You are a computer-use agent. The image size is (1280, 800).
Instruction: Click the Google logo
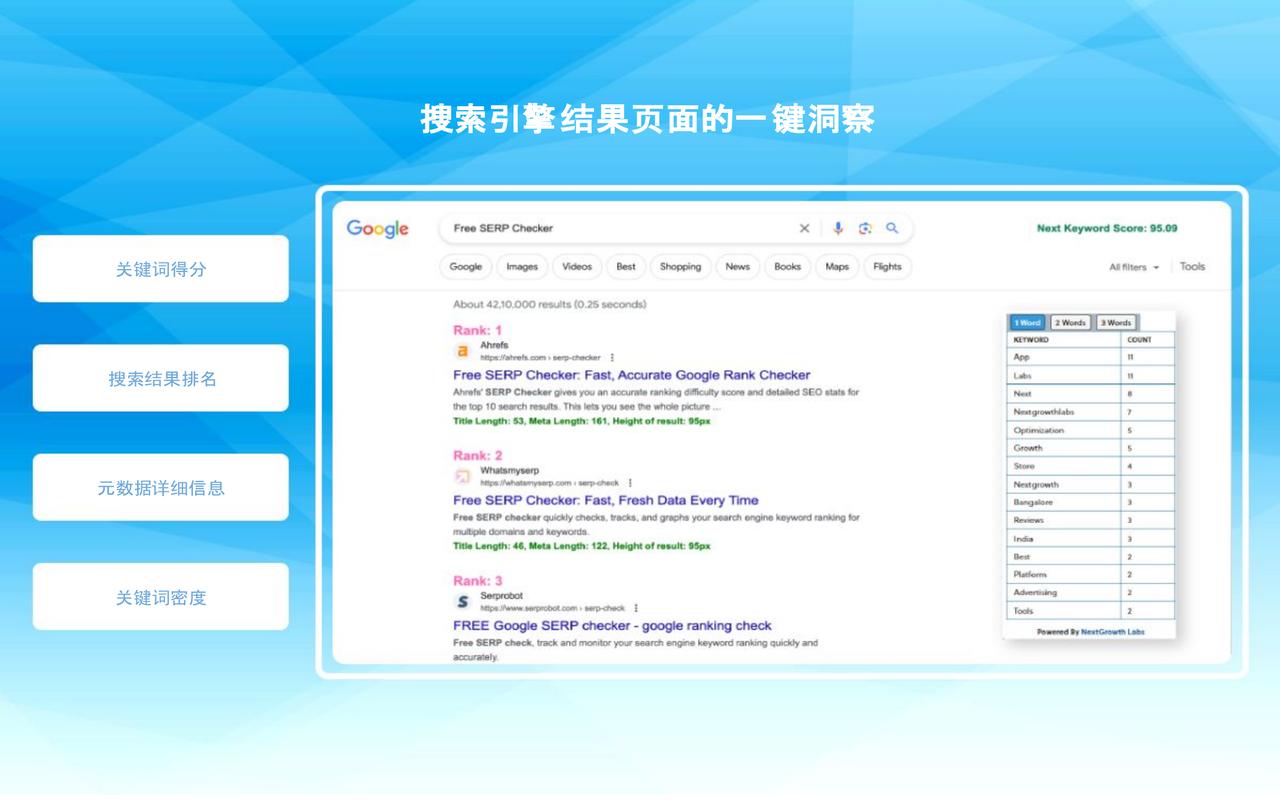point(377,229)
